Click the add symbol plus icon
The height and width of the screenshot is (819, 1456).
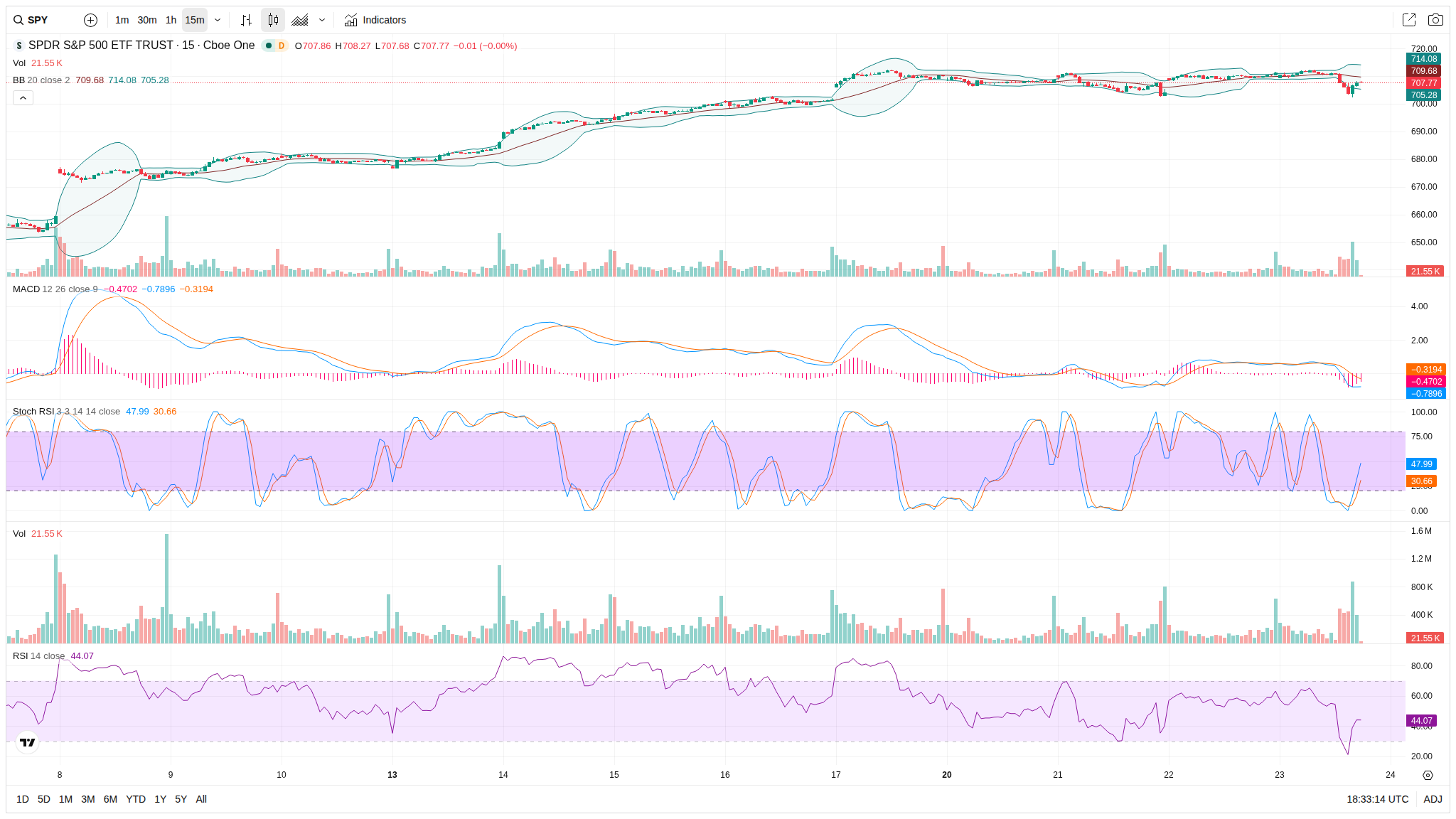click(x=90, y=20)
